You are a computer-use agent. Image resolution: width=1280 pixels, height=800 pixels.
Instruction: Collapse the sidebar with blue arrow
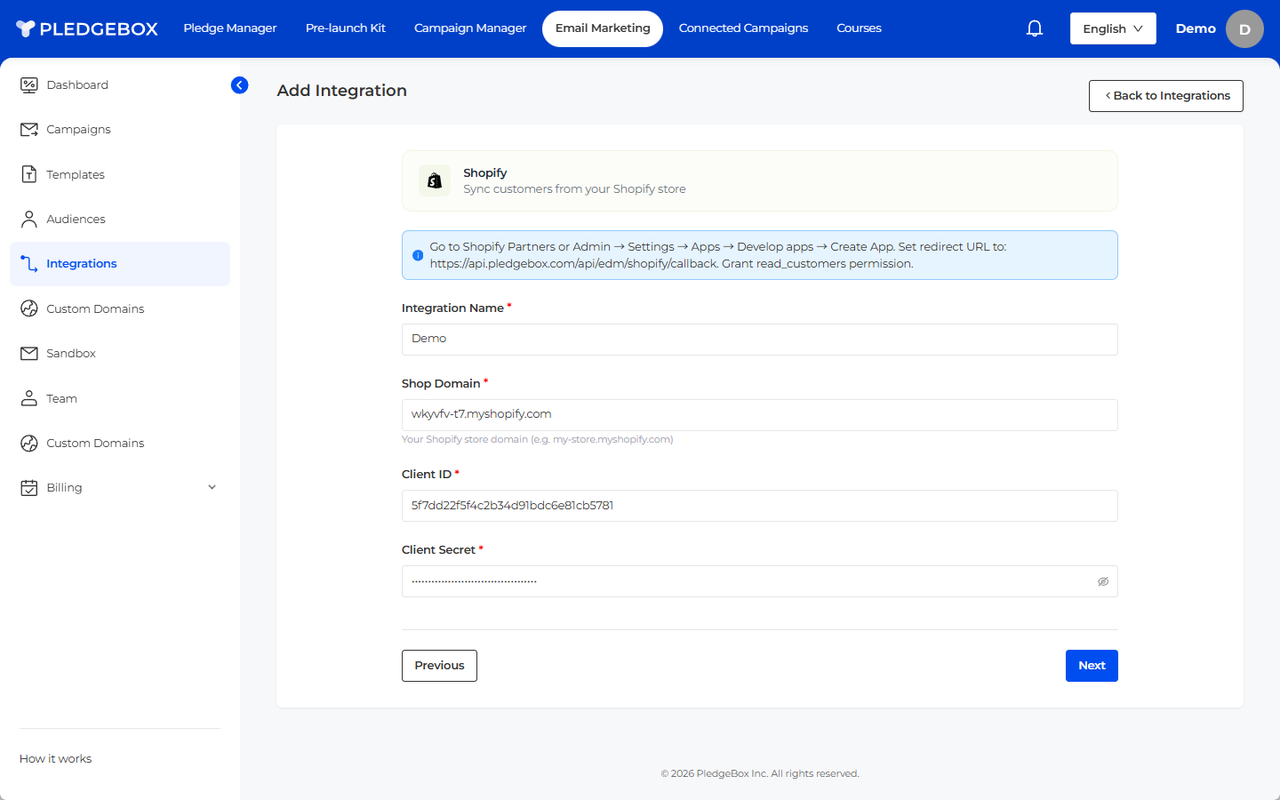coord(239,85)
